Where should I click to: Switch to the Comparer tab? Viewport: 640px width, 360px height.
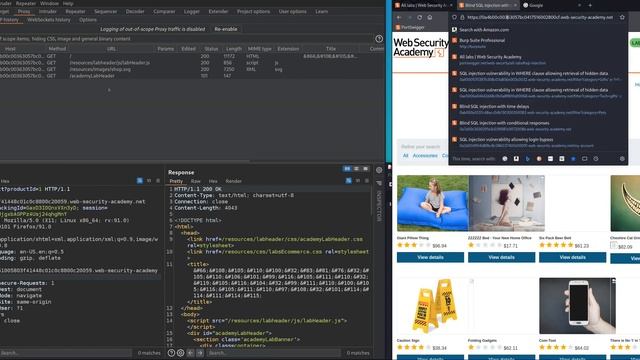(164, 11)
